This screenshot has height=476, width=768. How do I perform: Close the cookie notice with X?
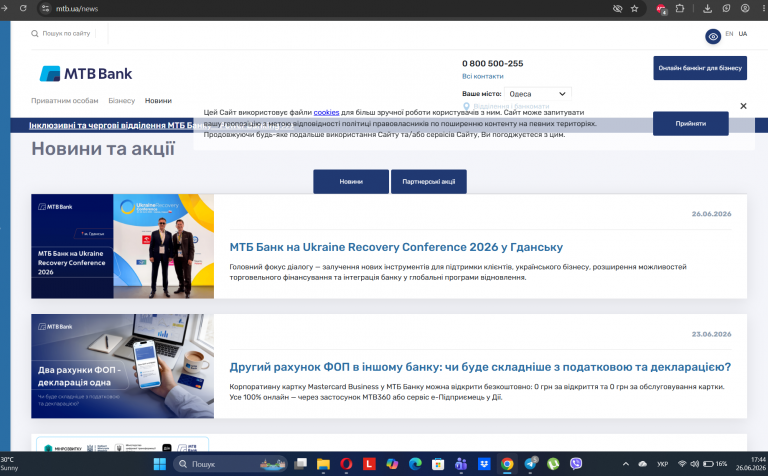pyautogui.click(x=743, y=106)
